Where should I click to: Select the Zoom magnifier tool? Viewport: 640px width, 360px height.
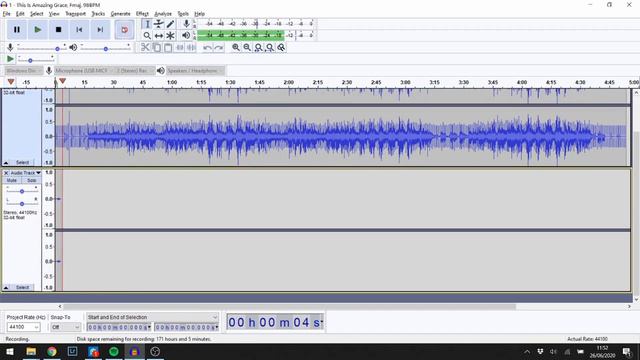147,36
